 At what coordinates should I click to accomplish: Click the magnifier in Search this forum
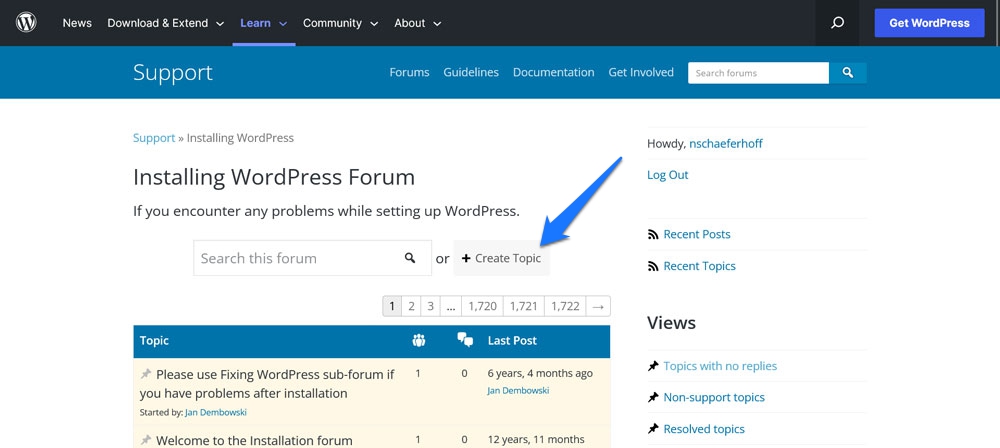[410, 258]
